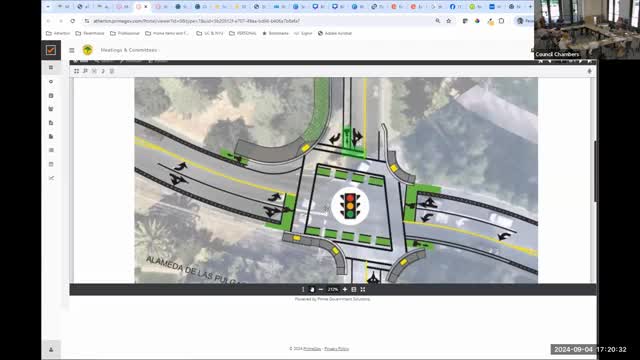Click the fit-to-page icon in bottom toolbar
Screen dimensions: 640x360
click(x=354, y=289)
